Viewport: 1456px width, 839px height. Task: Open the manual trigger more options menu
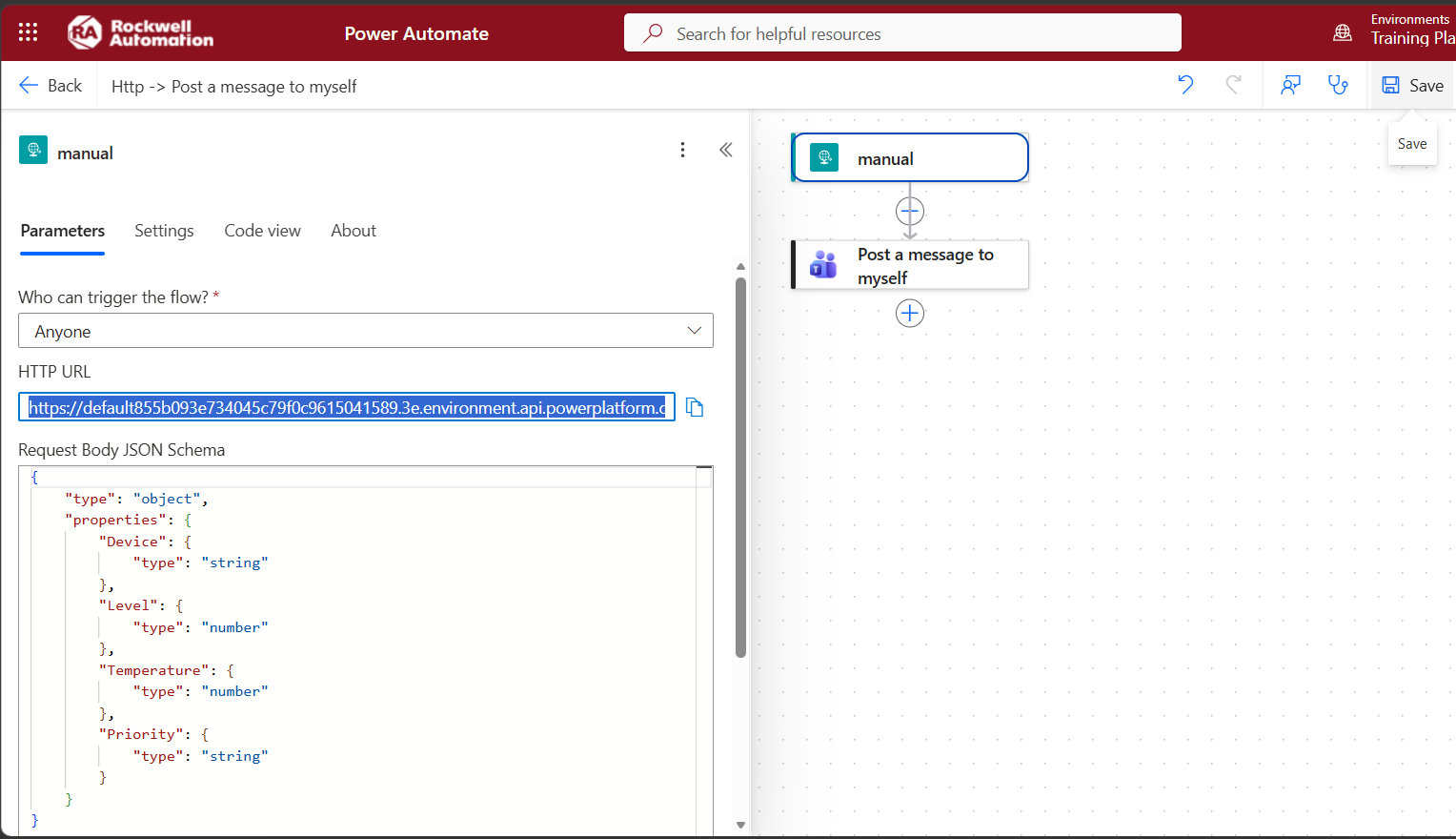click(x=682, y=150)
